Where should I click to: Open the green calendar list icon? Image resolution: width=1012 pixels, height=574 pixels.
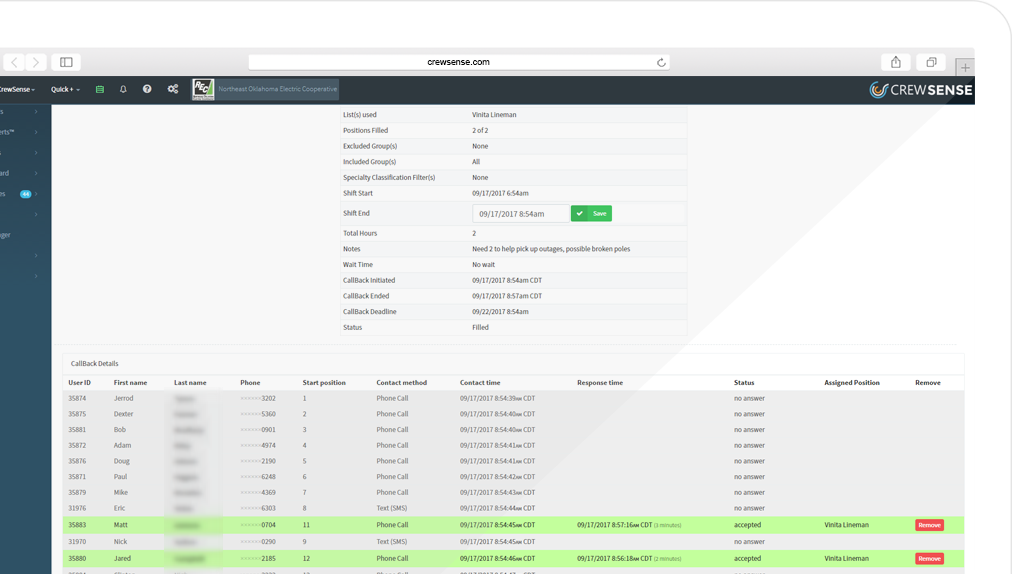click(x=100, y=89)
